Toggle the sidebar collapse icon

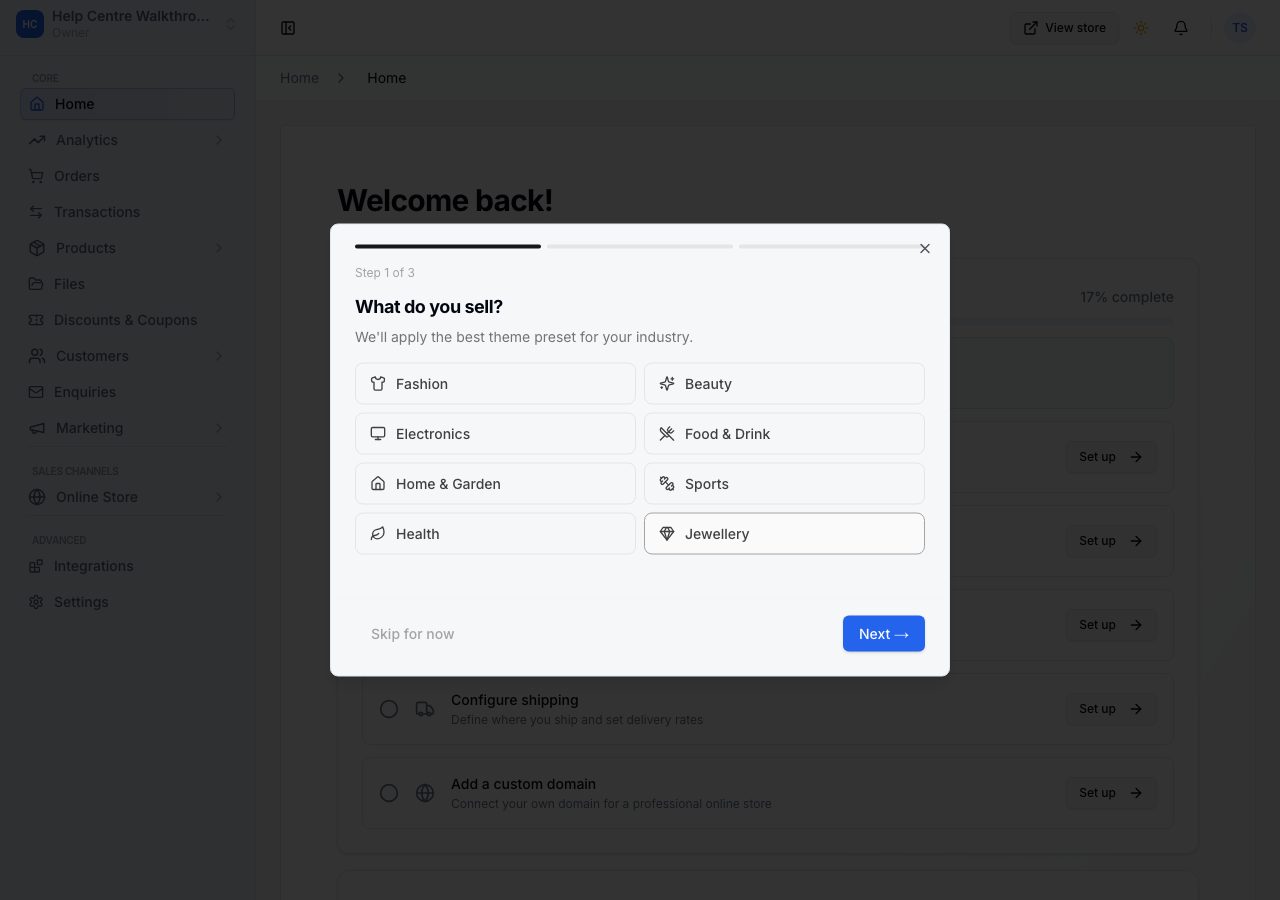288,28
